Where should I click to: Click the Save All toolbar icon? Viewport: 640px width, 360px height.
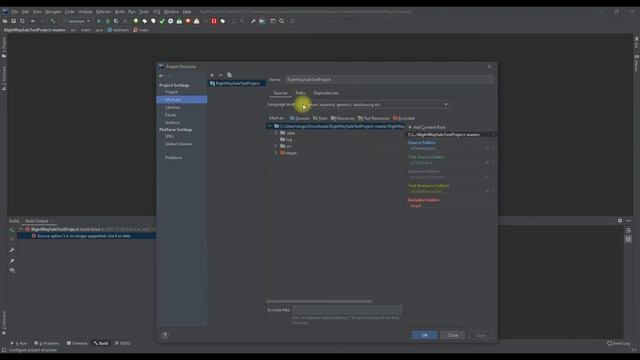pos(13,21)
